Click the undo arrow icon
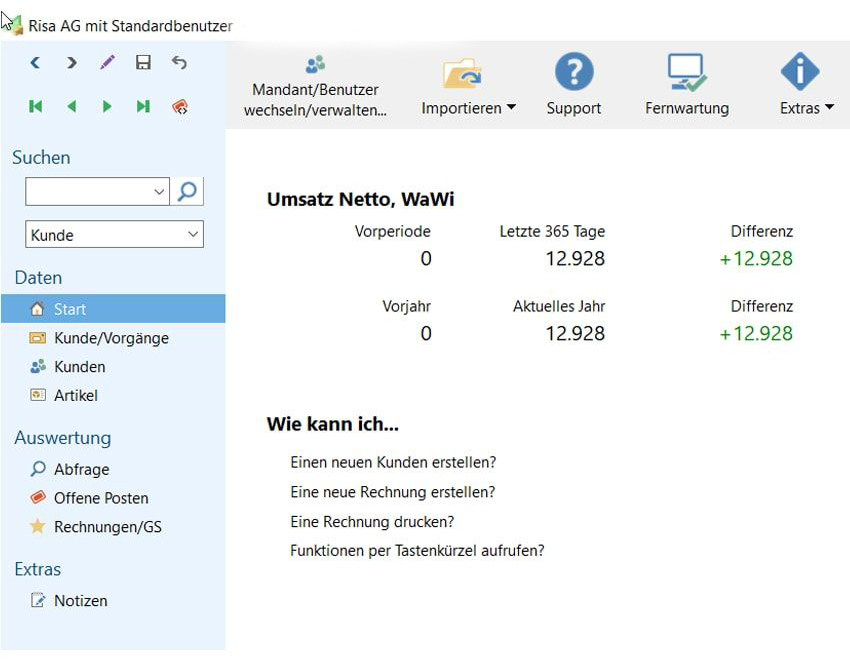This screenshot has width=850, height=660. pyautogui.click(x=179, y=63)
